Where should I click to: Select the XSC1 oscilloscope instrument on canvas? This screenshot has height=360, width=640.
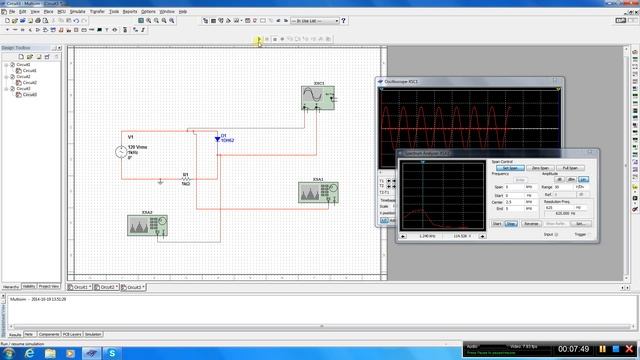(318, 97)
